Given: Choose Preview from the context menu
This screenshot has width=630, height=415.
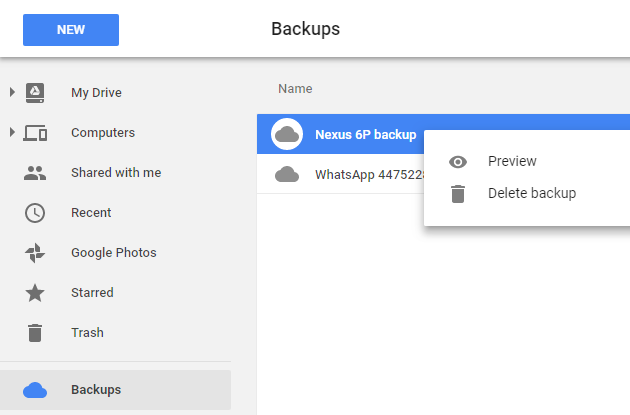Looking at the screenshot, I should [512, 161].
